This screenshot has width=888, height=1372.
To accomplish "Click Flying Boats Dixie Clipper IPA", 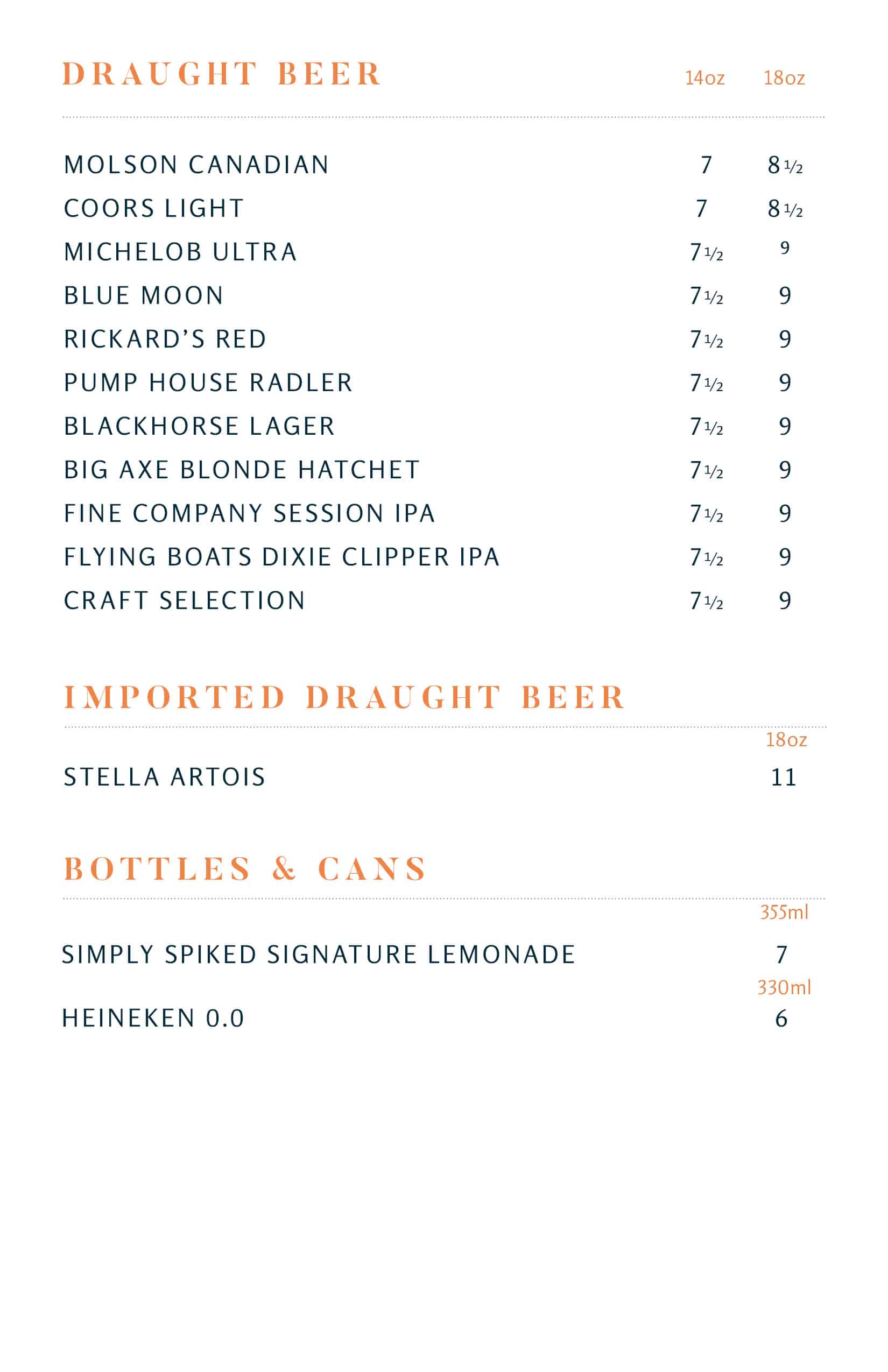I will coord(281,557).
